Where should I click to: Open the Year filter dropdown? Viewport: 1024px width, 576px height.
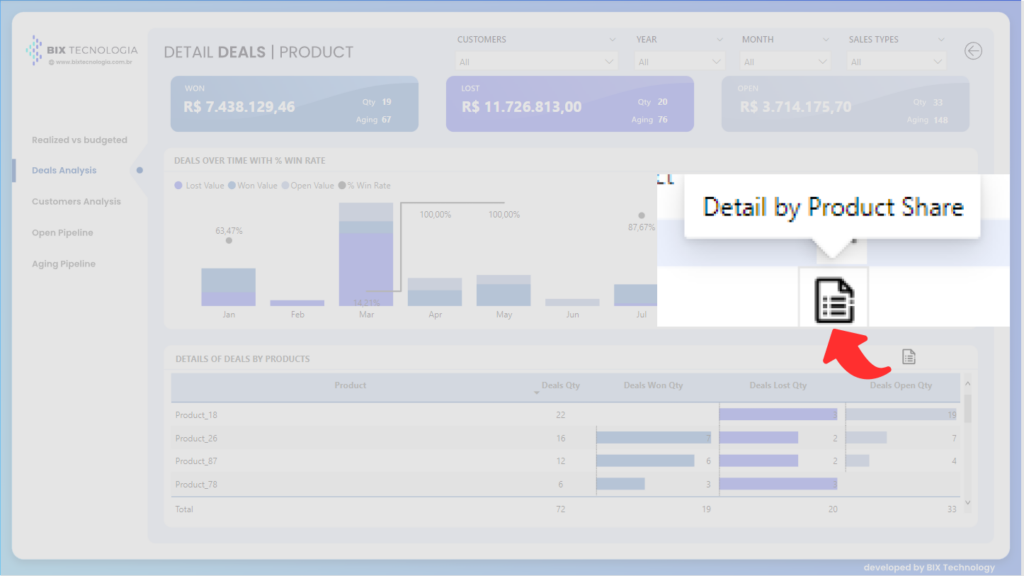coord(679,62)
